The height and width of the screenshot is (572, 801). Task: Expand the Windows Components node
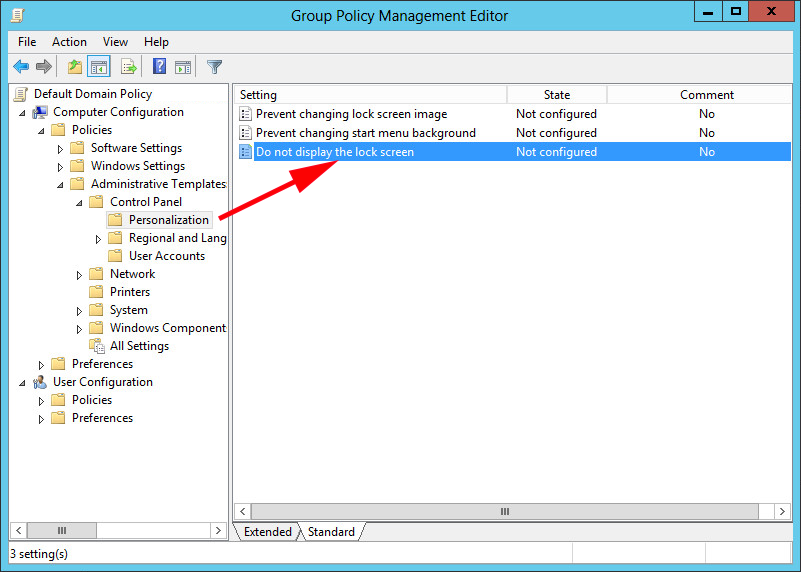pos(79,329)
